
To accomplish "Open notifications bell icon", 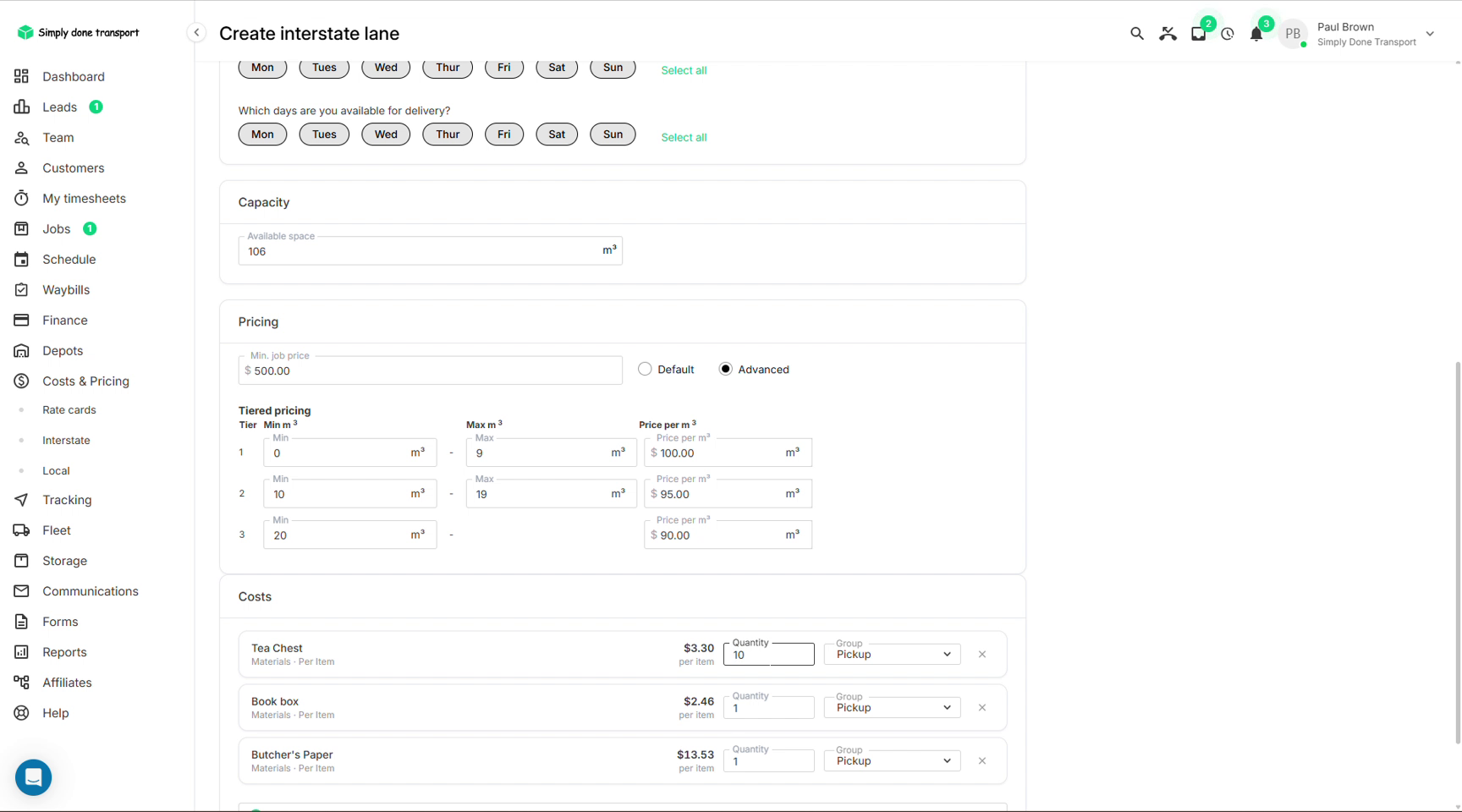I will pos(1256,34).
